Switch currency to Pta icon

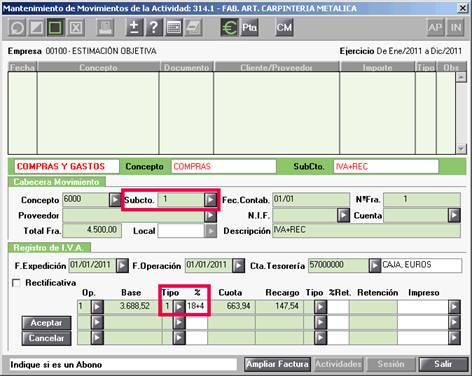click(249, 28)
